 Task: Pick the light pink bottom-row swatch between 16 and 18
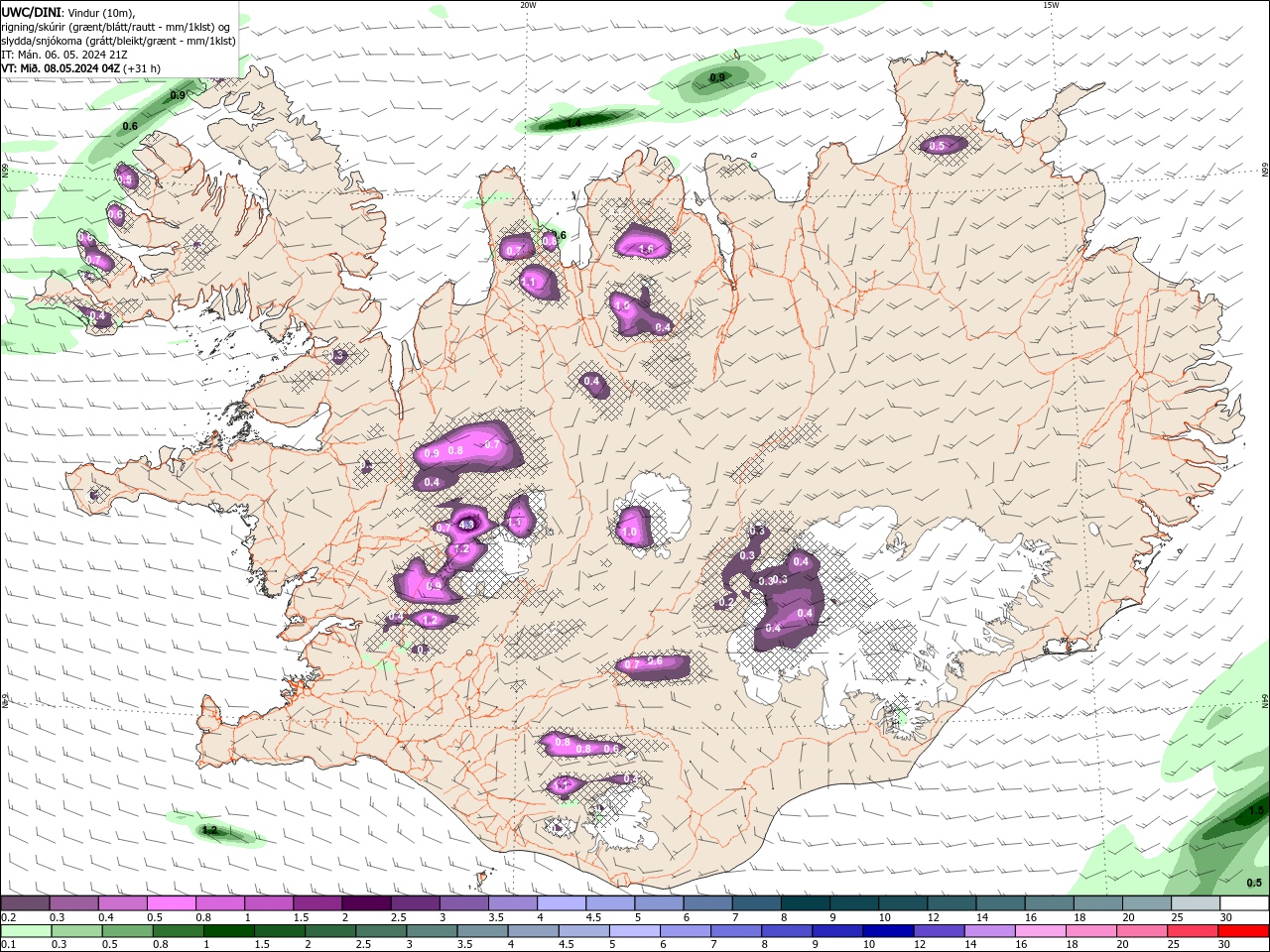1040,931
